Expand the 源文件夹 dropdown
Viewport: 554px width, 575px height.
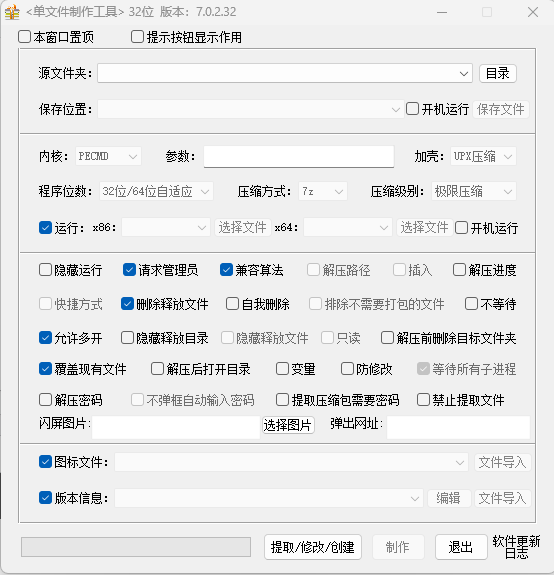[x=463, y=74]
